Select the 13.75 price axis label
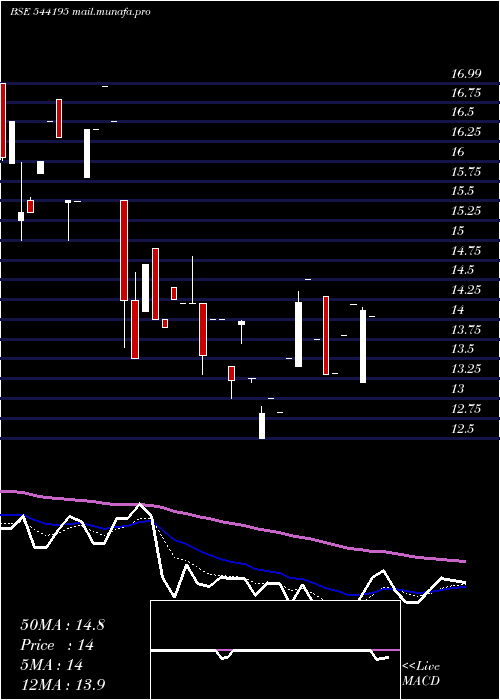 [466, 330]
